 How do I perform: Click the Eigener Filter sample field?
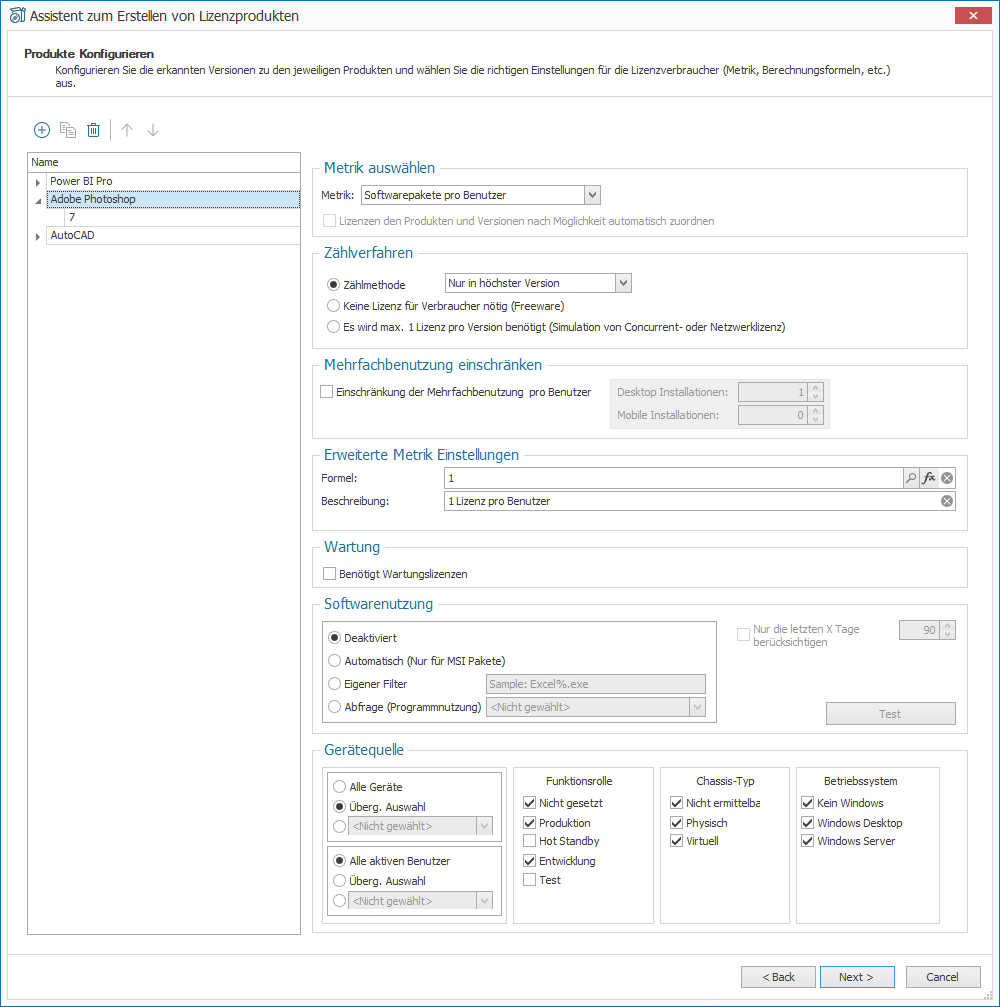coord(595,684)
